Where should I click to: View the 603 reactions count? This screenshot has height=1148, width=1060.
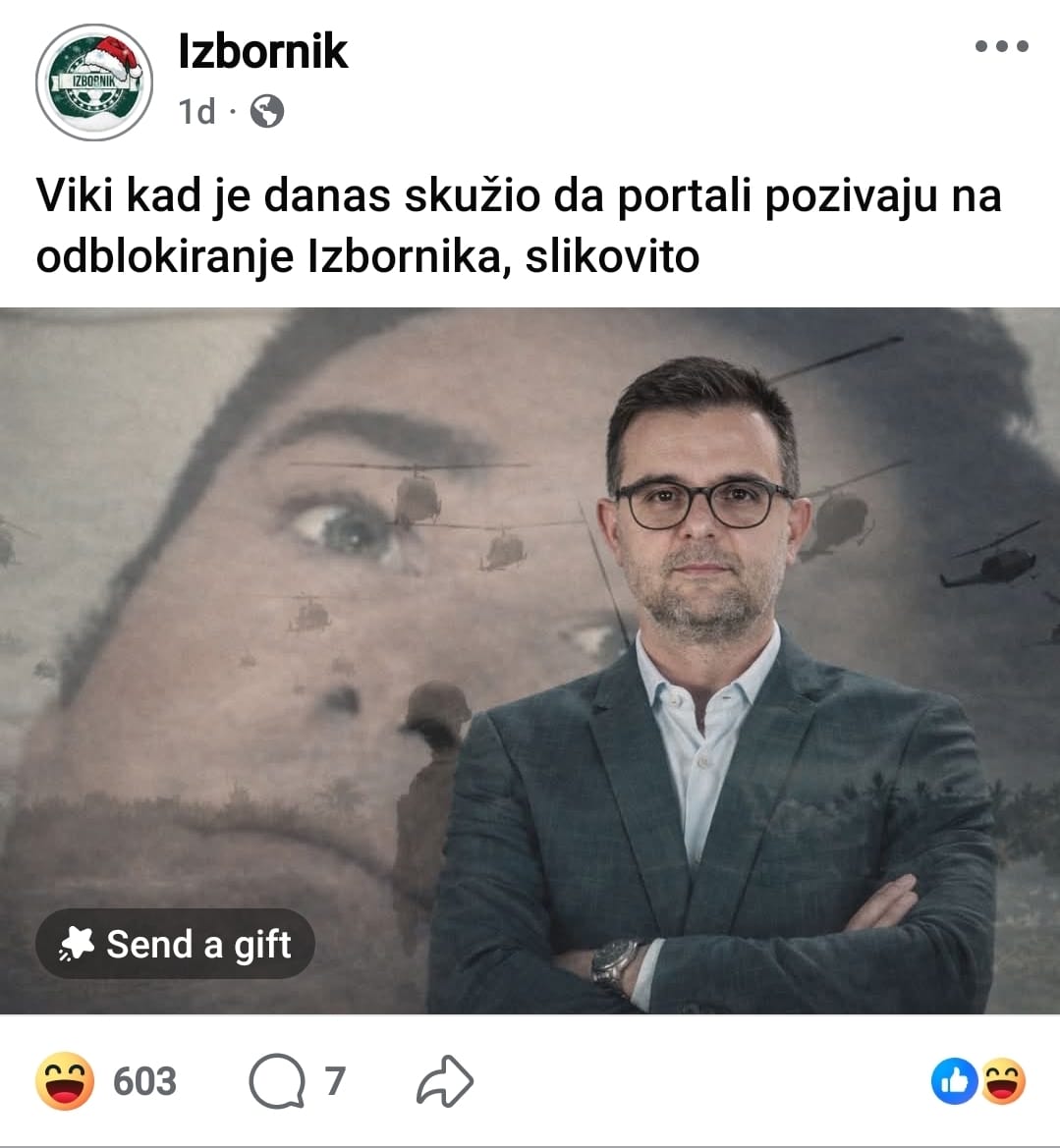[x=145, y=1081]
